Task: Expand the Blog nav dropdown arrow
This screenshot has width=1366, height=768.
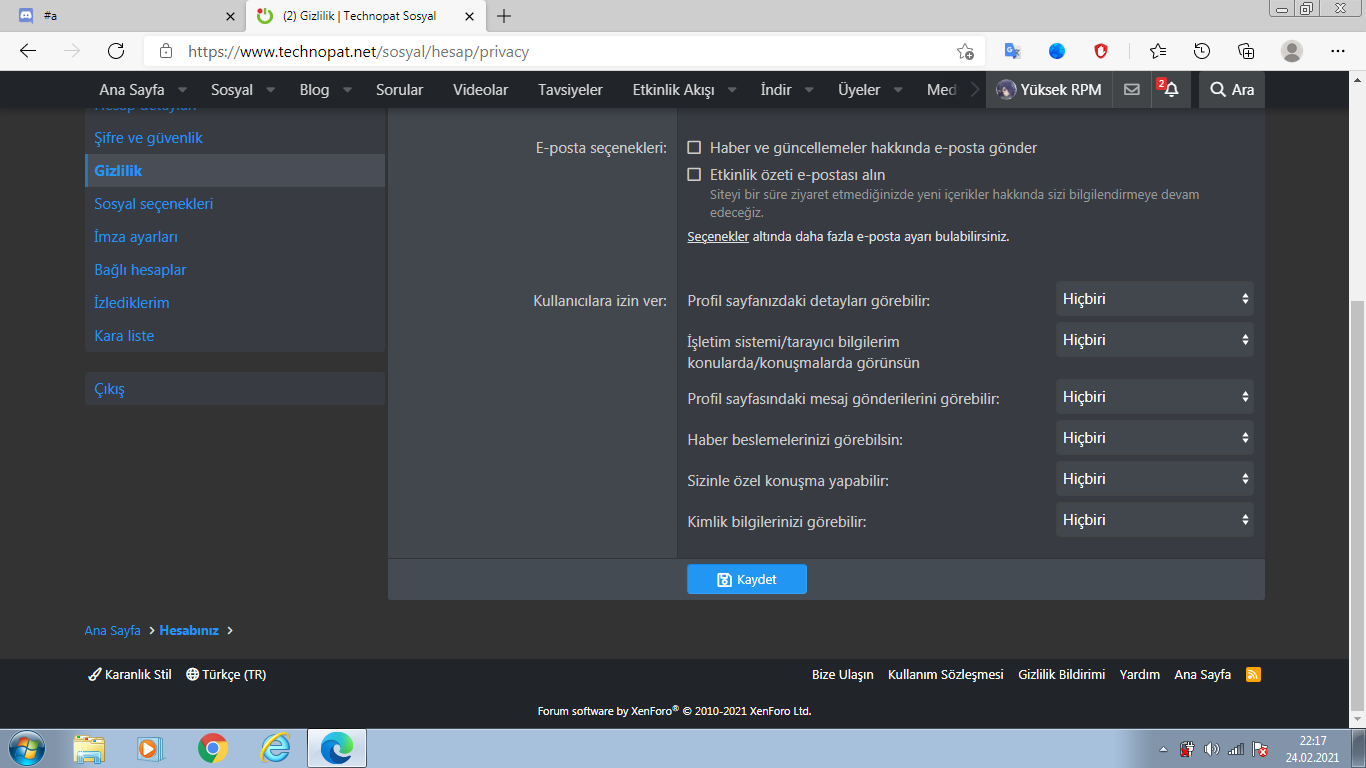Action: 348,90
